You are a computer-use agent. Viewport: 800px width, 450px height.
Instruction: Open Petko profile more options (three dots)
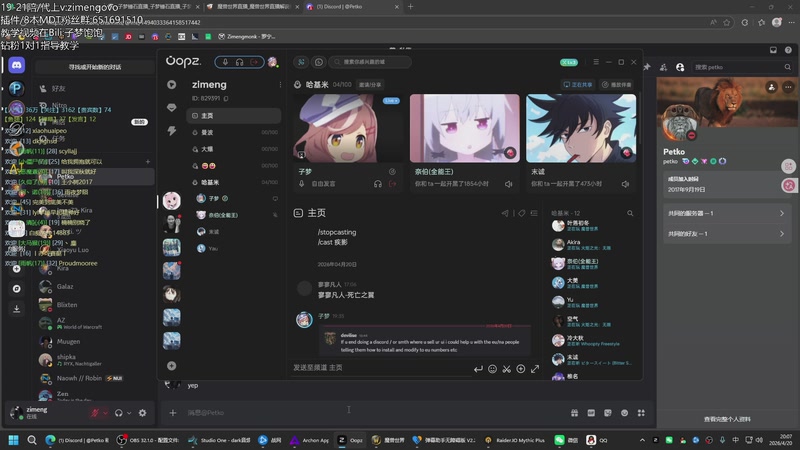tap(788, 87)
